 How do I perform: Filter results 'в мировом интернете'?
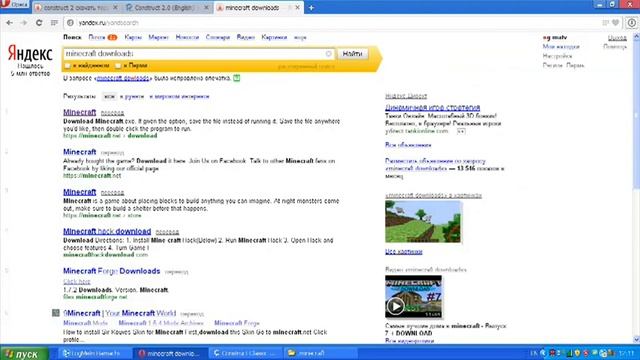(x=179, y=96)
